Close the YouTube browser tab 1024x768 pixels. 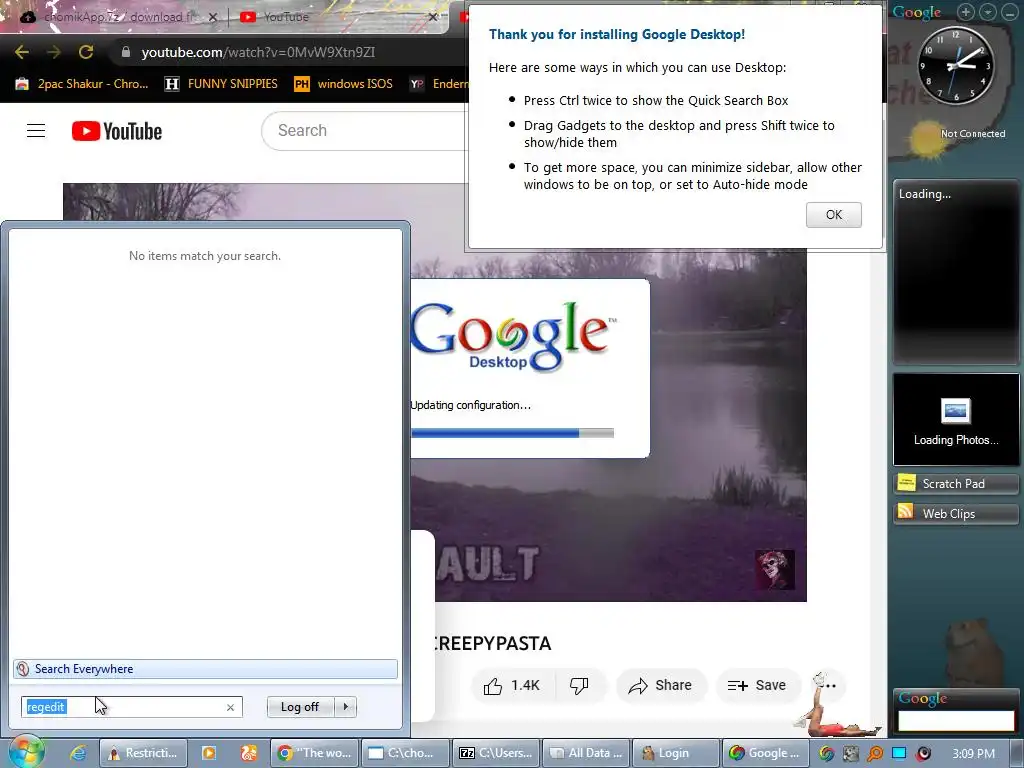click(432, 18)
